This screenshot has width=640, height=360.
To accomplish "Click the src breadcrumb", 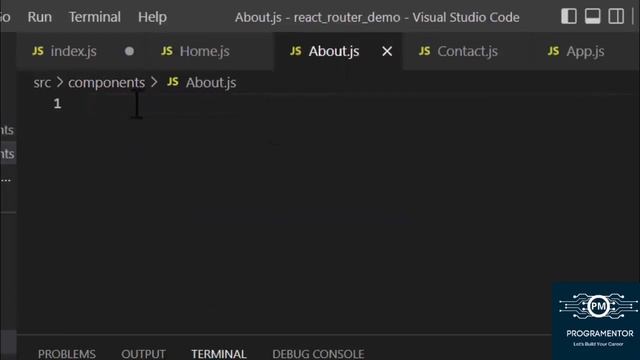I will tap(42, 83).
